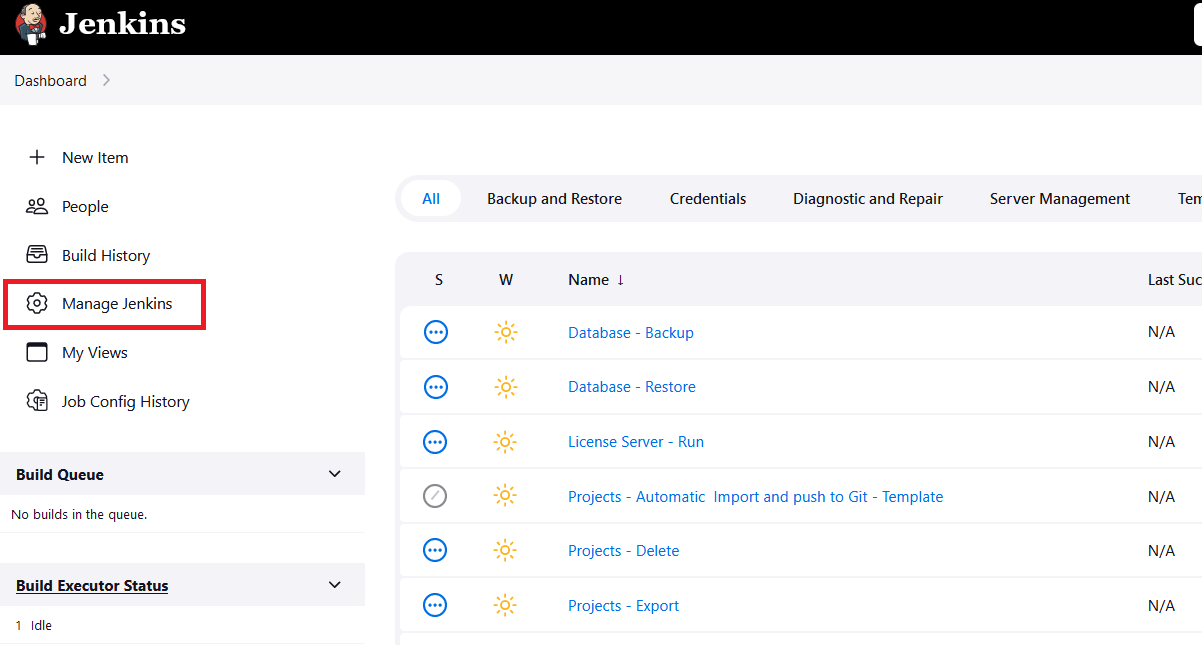Open the Credentials view tab

(x=707, y=199)
